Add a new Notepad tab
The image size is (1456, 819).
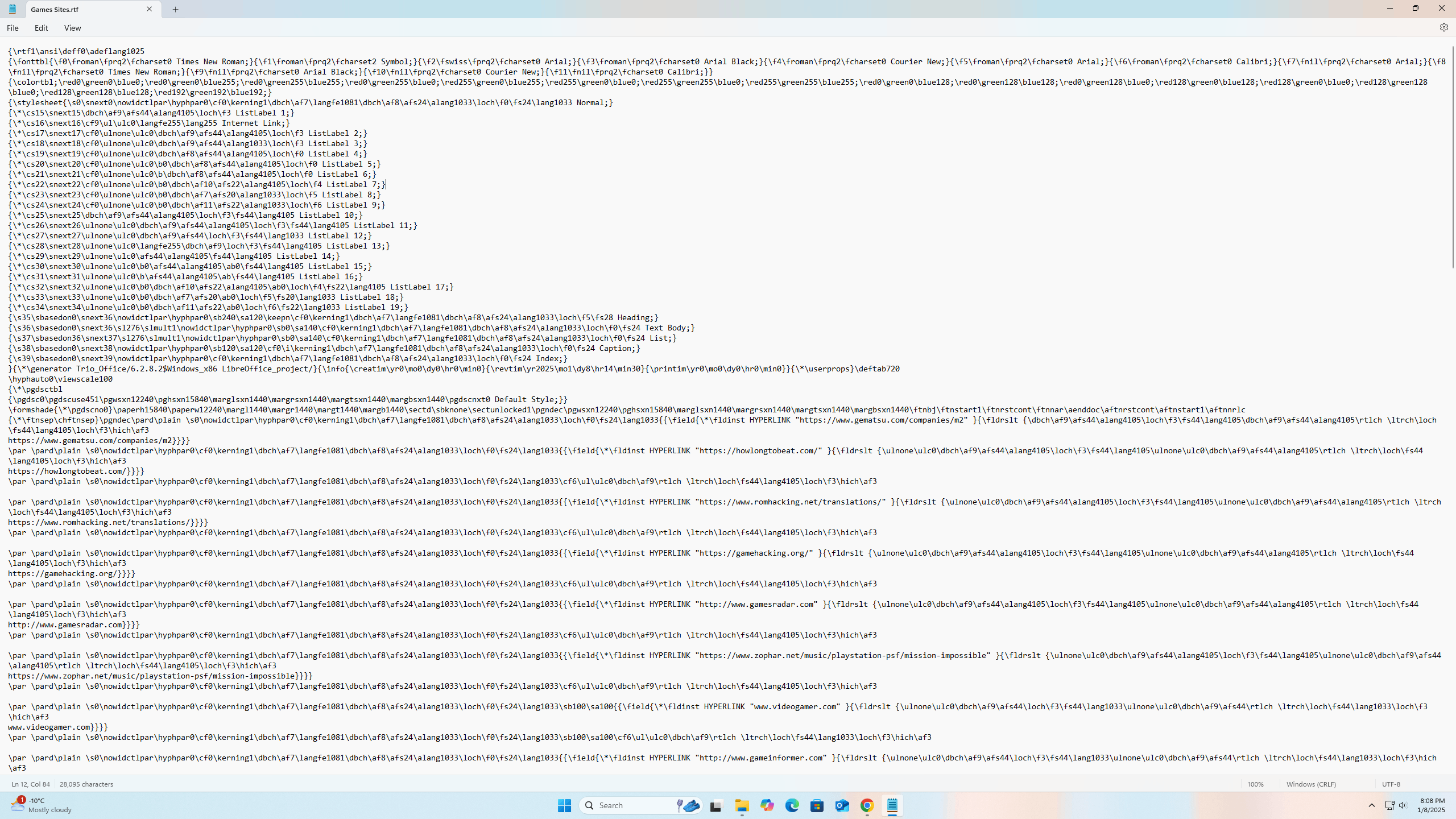(x=175, y=9)
